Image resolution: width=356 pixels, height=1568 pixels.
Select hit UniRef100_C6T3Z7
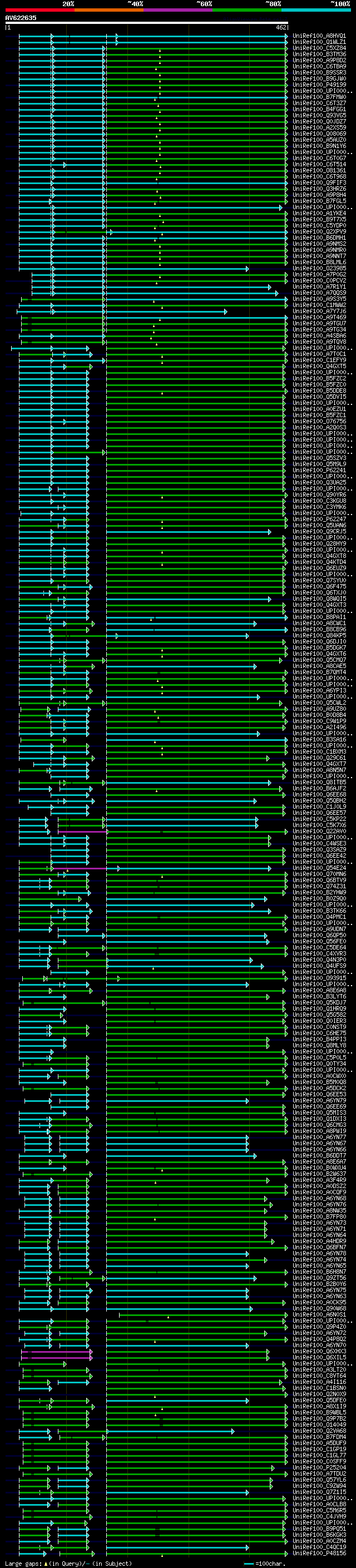[319, 103]
